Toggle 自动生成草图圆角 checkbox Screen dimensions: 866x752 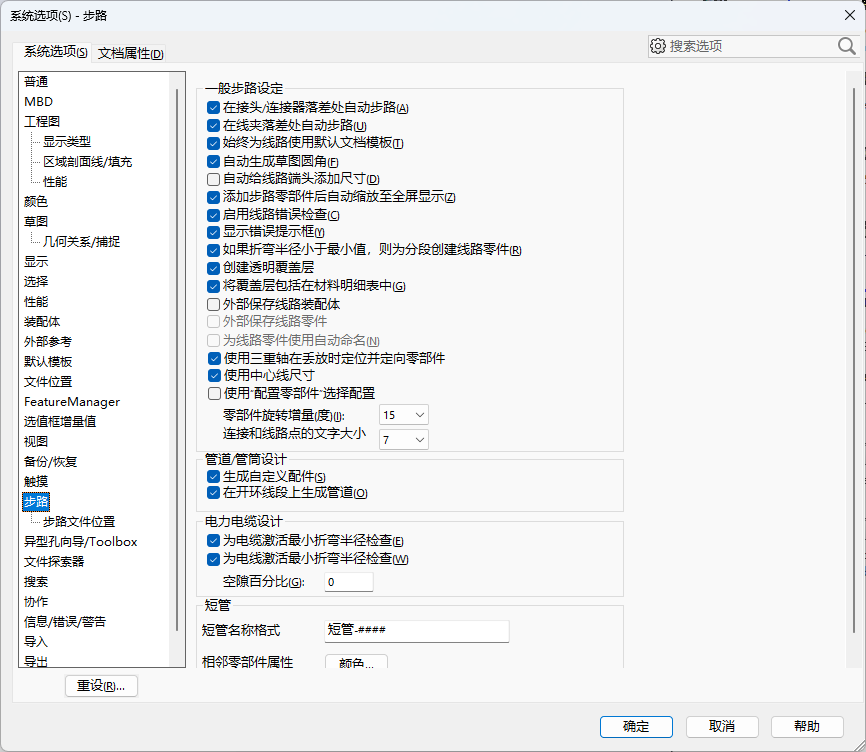coord(213,162)
